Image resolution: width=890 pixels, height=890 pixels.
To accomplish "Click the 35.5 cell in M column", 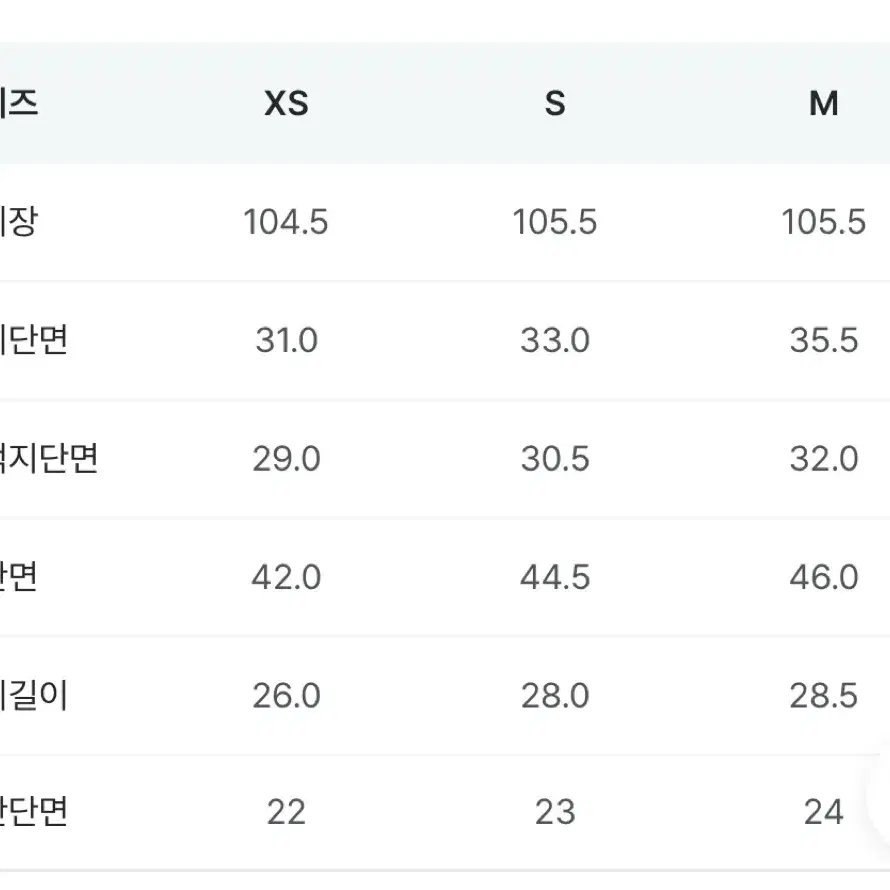I will pyautogui.click(x=824, y=340).
